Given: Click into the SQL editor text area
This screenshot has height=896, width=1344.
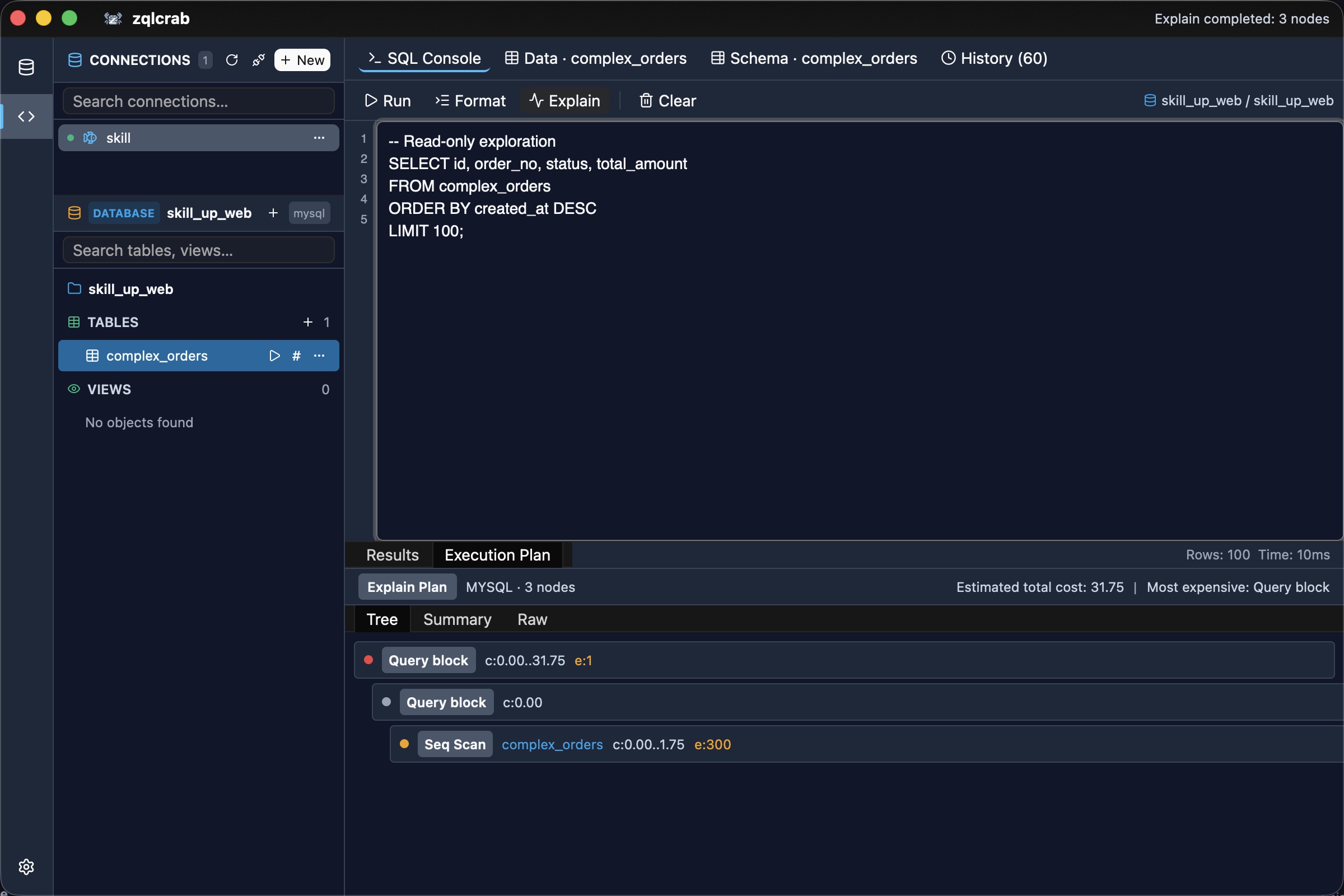Looking at the screenshot, I should 860,330.
